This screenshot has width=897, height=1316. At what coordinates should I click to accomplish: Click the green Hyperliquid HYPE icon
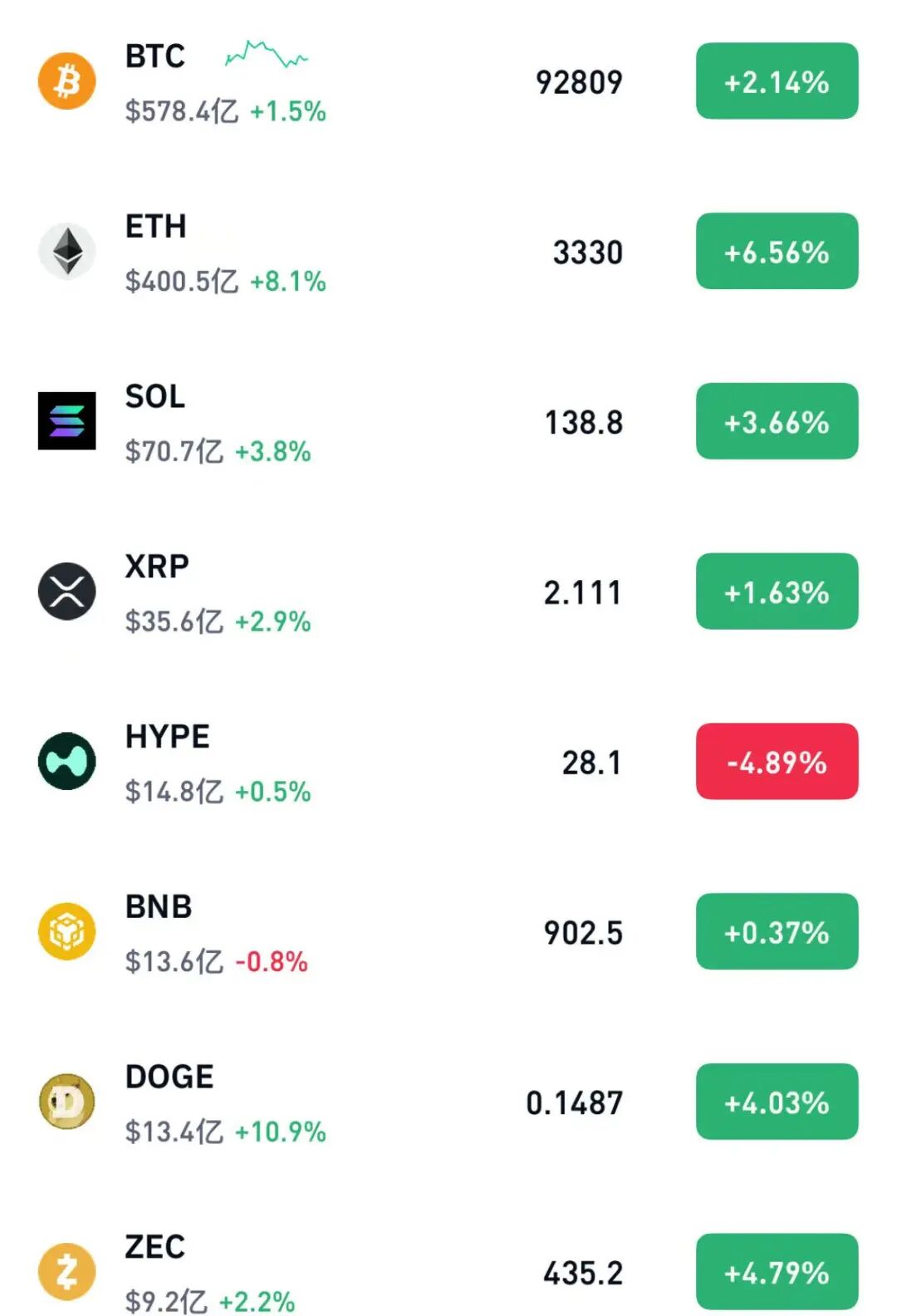click(66, 761)
